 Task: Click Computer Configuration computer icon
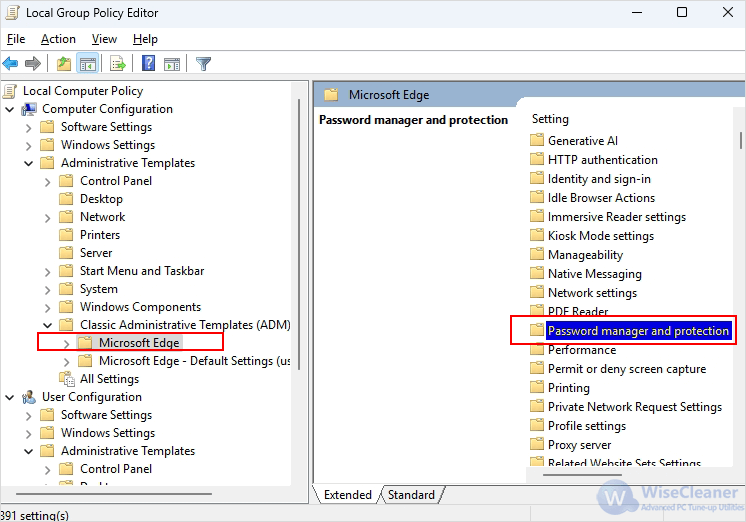[29, 109]
